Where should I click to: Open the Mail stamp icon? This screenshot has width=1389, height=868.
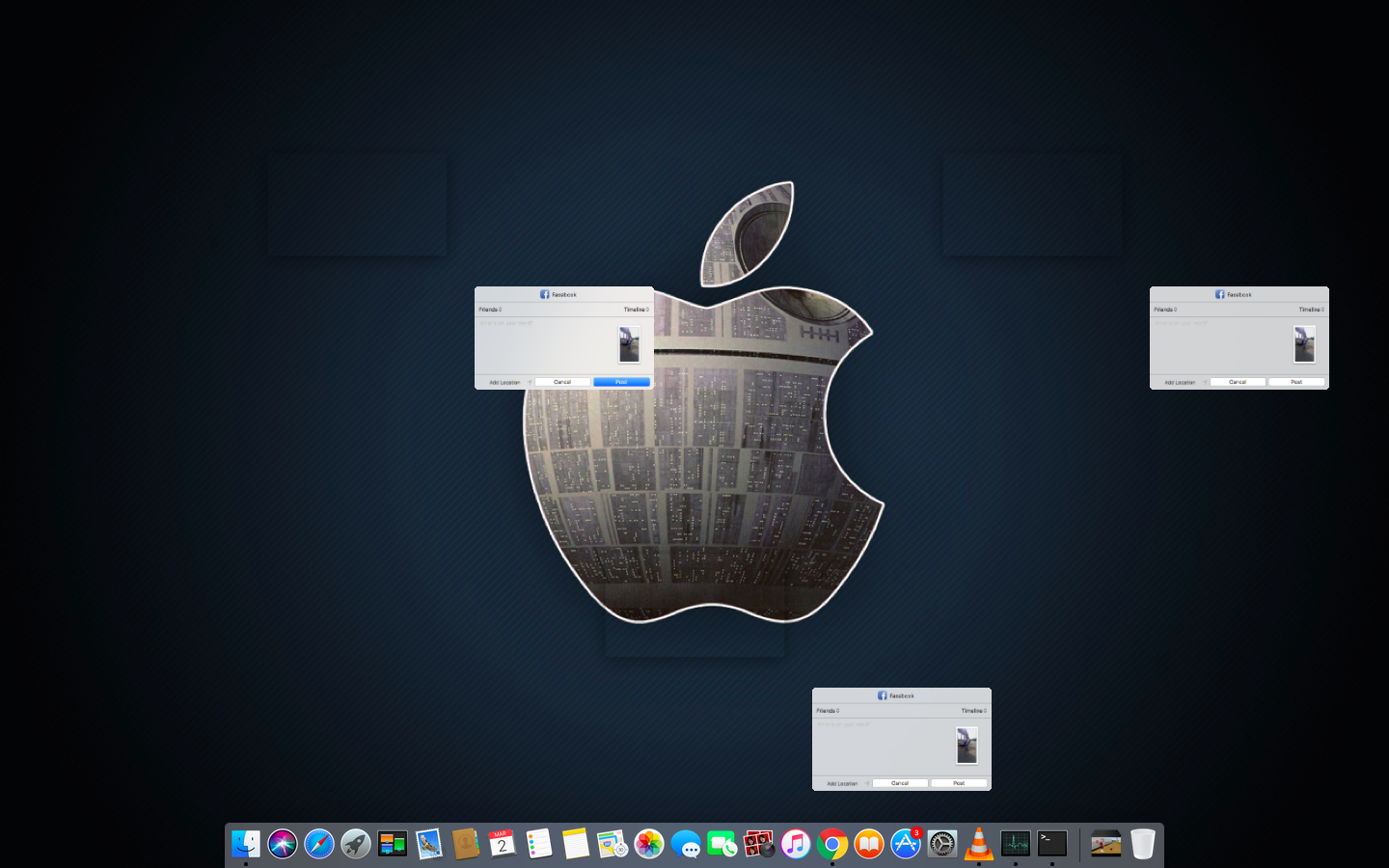coord(429,844)
